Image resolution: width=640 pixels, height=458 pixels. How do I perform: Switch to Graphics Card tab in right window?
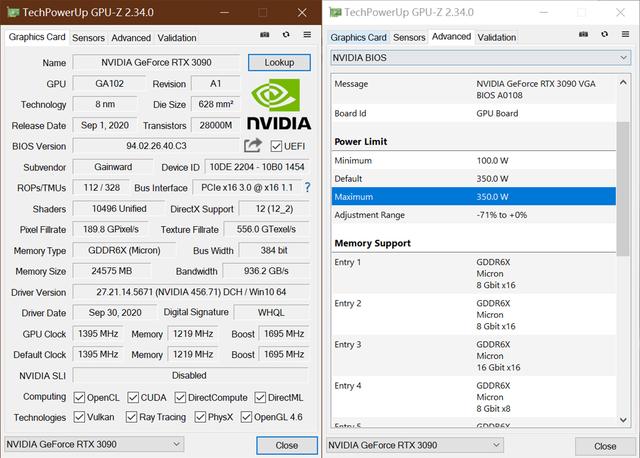pos(358,38)
